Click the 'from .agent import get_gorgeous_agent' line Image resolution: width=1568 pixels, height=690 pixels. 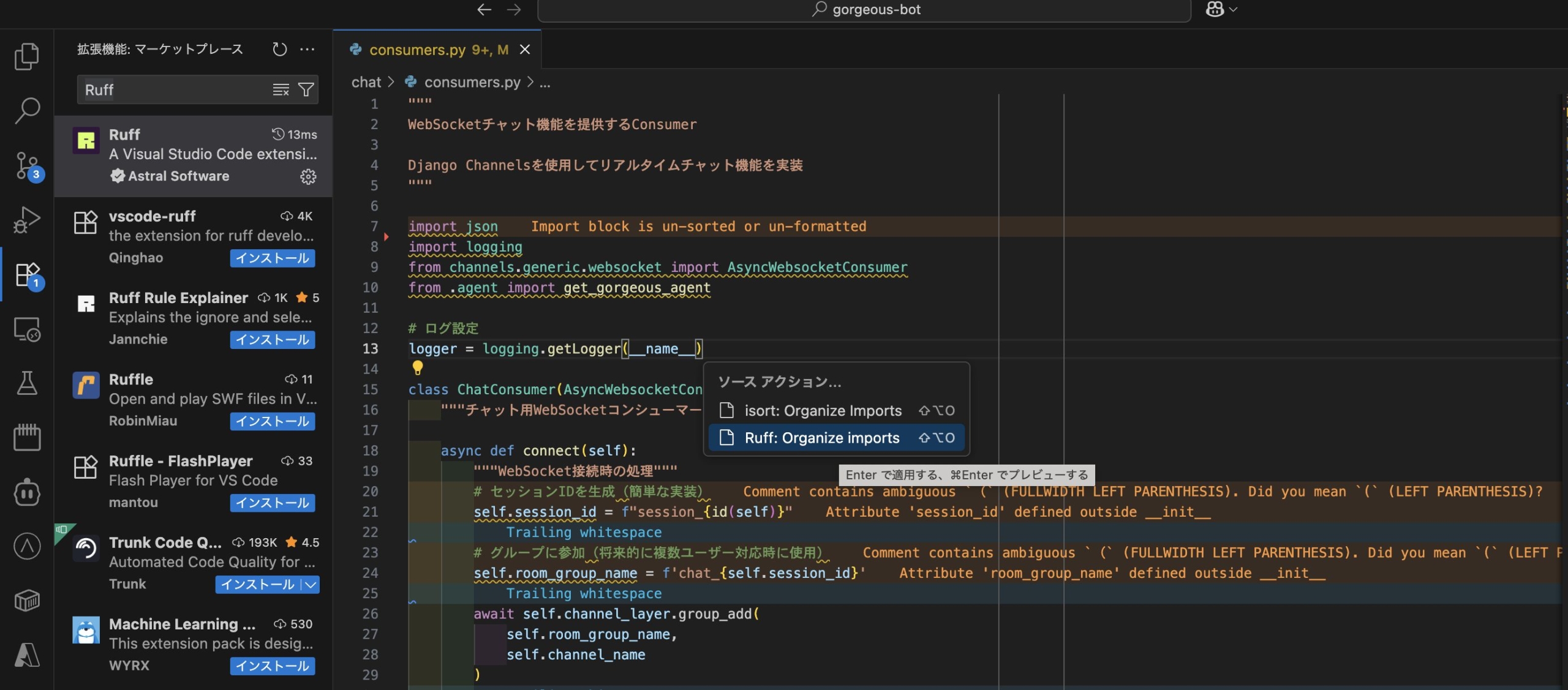point(560,288)
